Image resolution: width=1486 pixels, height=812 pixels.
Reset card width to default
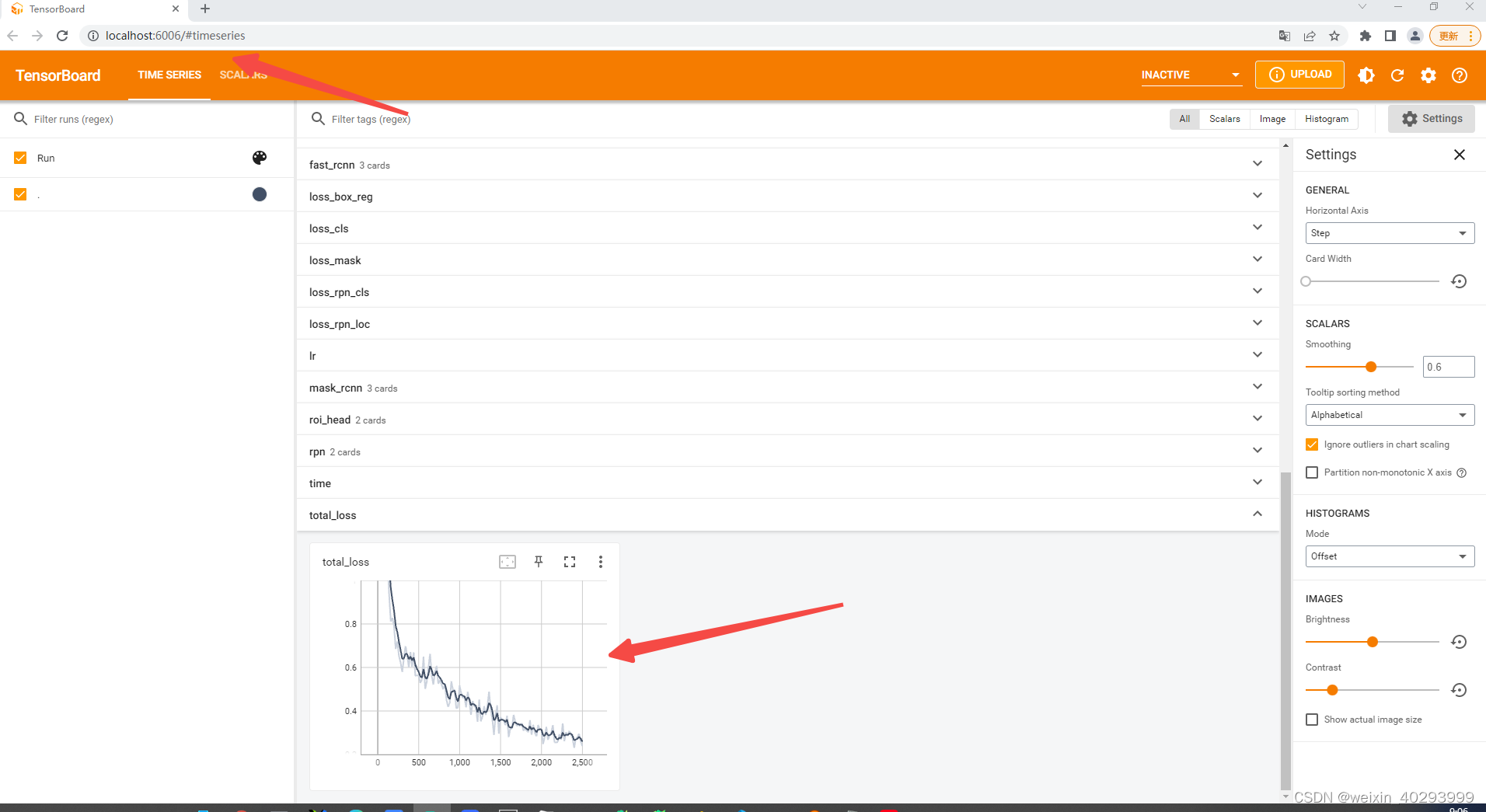pyautogui.click(x=1460, y=281)
